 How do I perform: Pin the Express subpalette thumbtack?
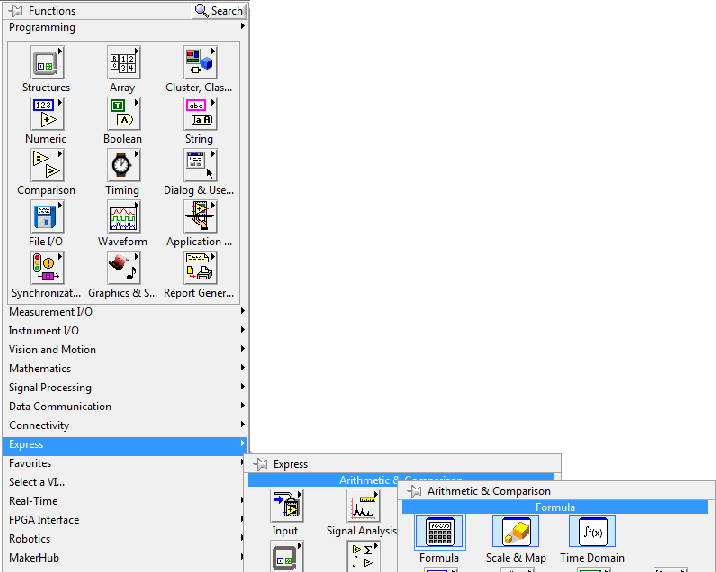[260, 464]
